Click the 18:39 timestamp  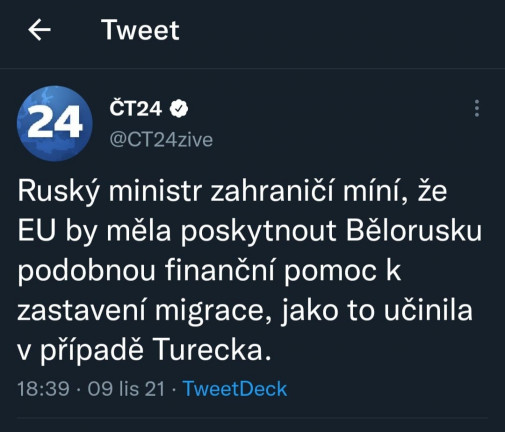43,389
